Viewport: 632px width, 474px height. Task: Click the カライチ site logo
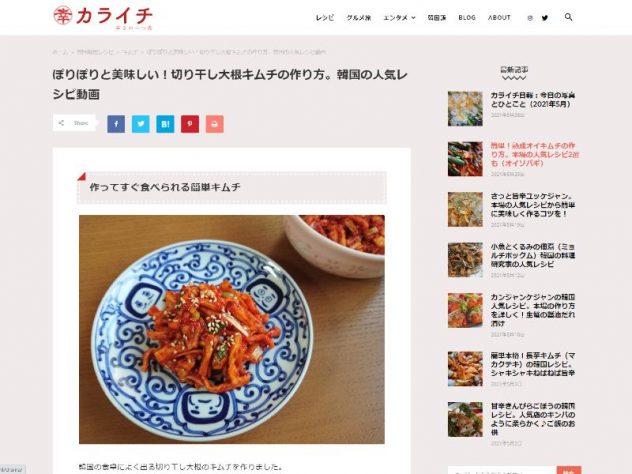coord(103,18)
